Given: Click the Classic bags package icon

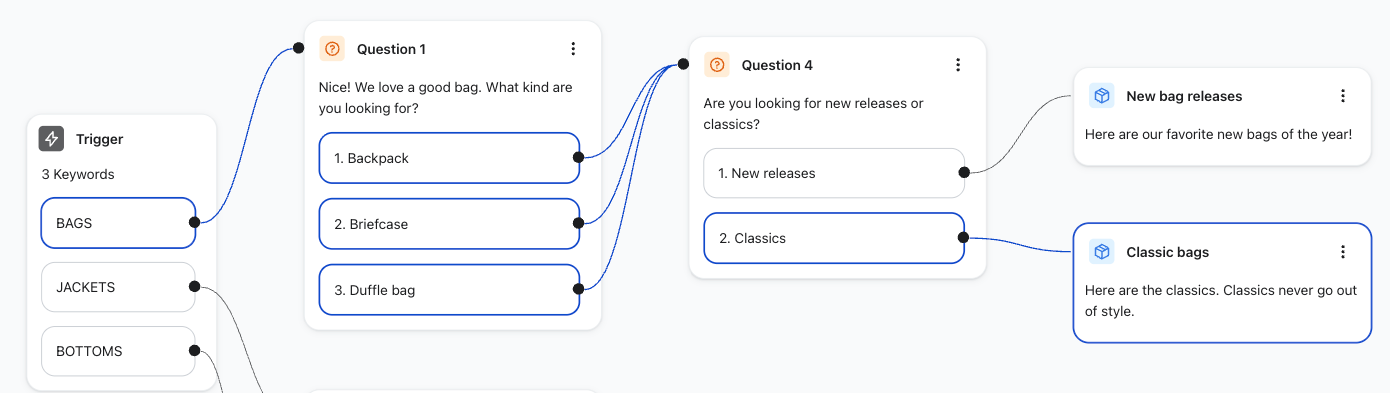Looking at the screenshot, I should [1101, 252].
